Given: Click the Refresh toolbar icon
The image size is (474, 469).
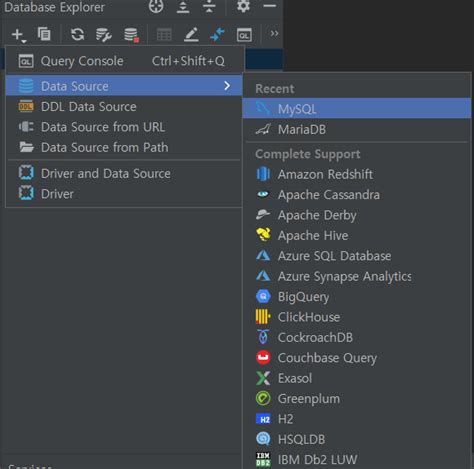Looking at the screenshot, I should point(77,34).
